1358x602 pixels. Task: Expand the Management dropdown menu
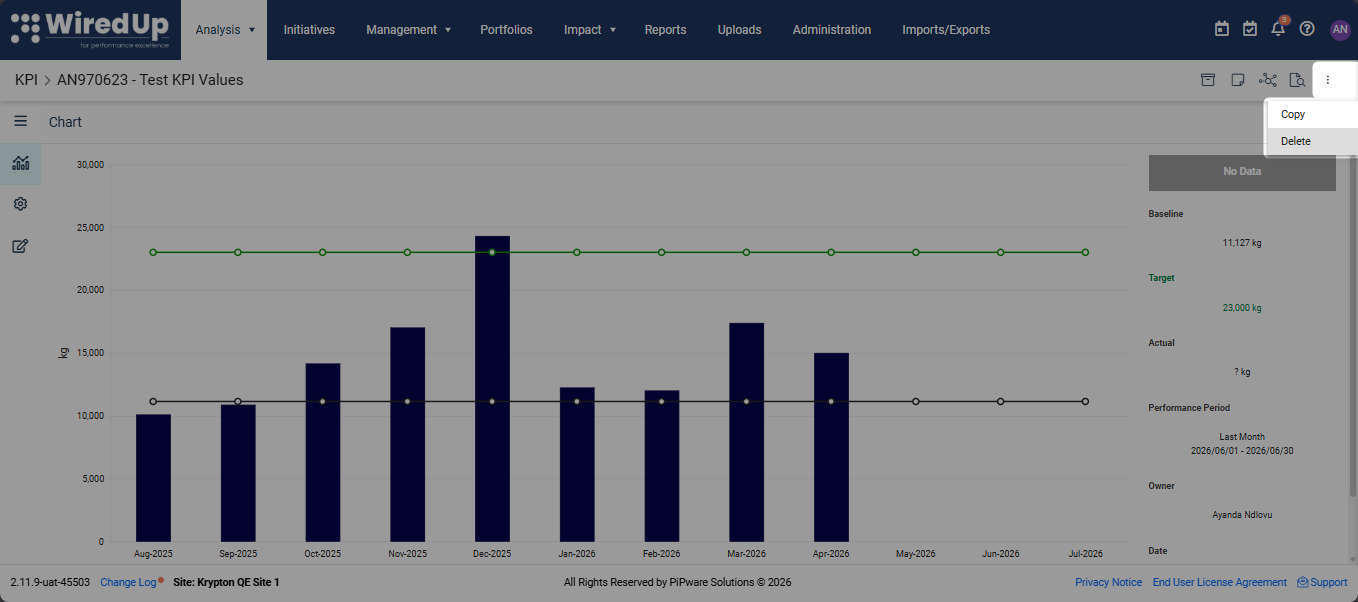(x=408, y=30)
